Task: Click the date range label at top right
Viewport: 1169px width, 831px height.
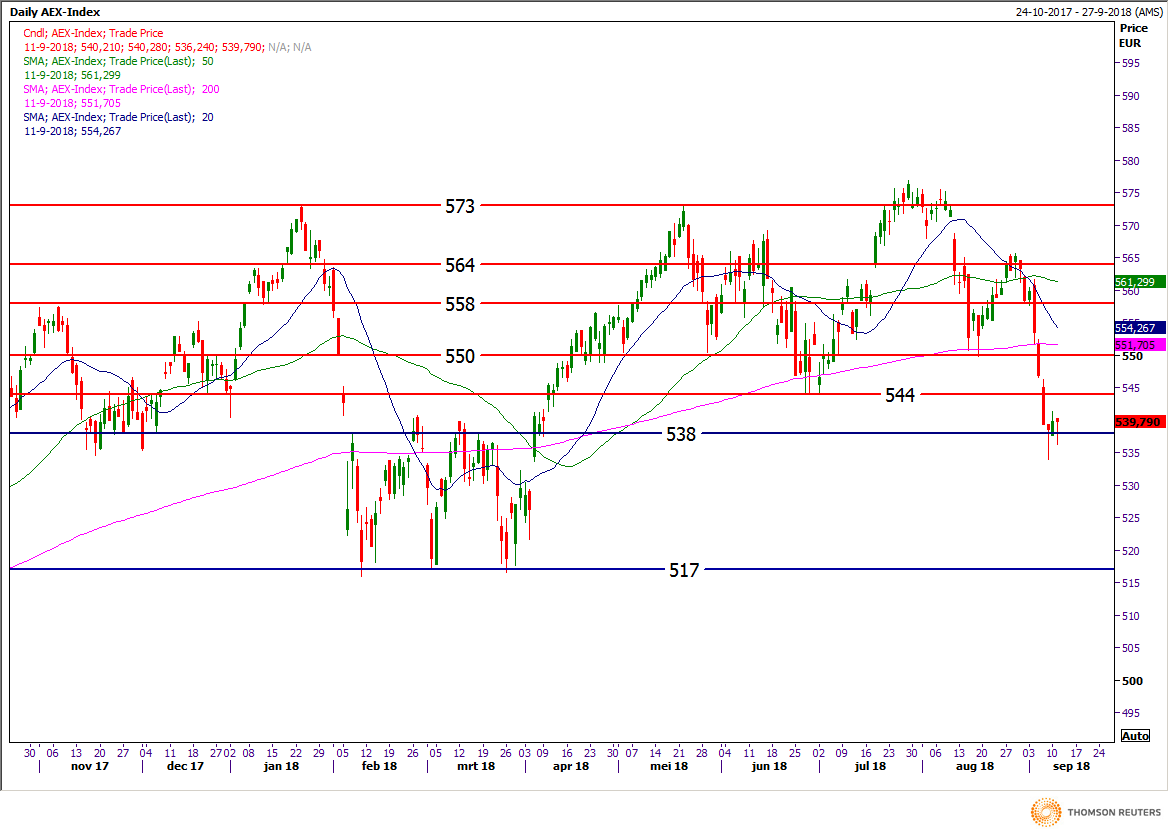Action: [1087, 12]
